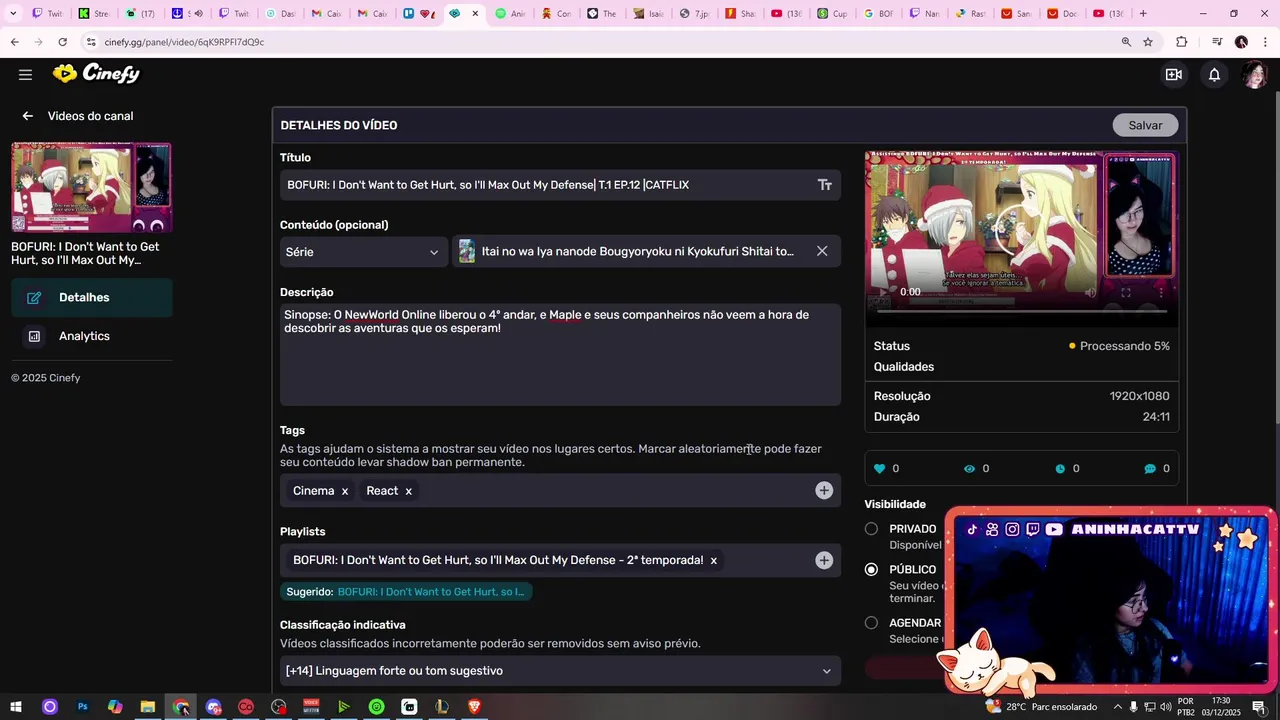
Task: Go back via Vídeos do canal arrow
Action: tap(28, 116)
